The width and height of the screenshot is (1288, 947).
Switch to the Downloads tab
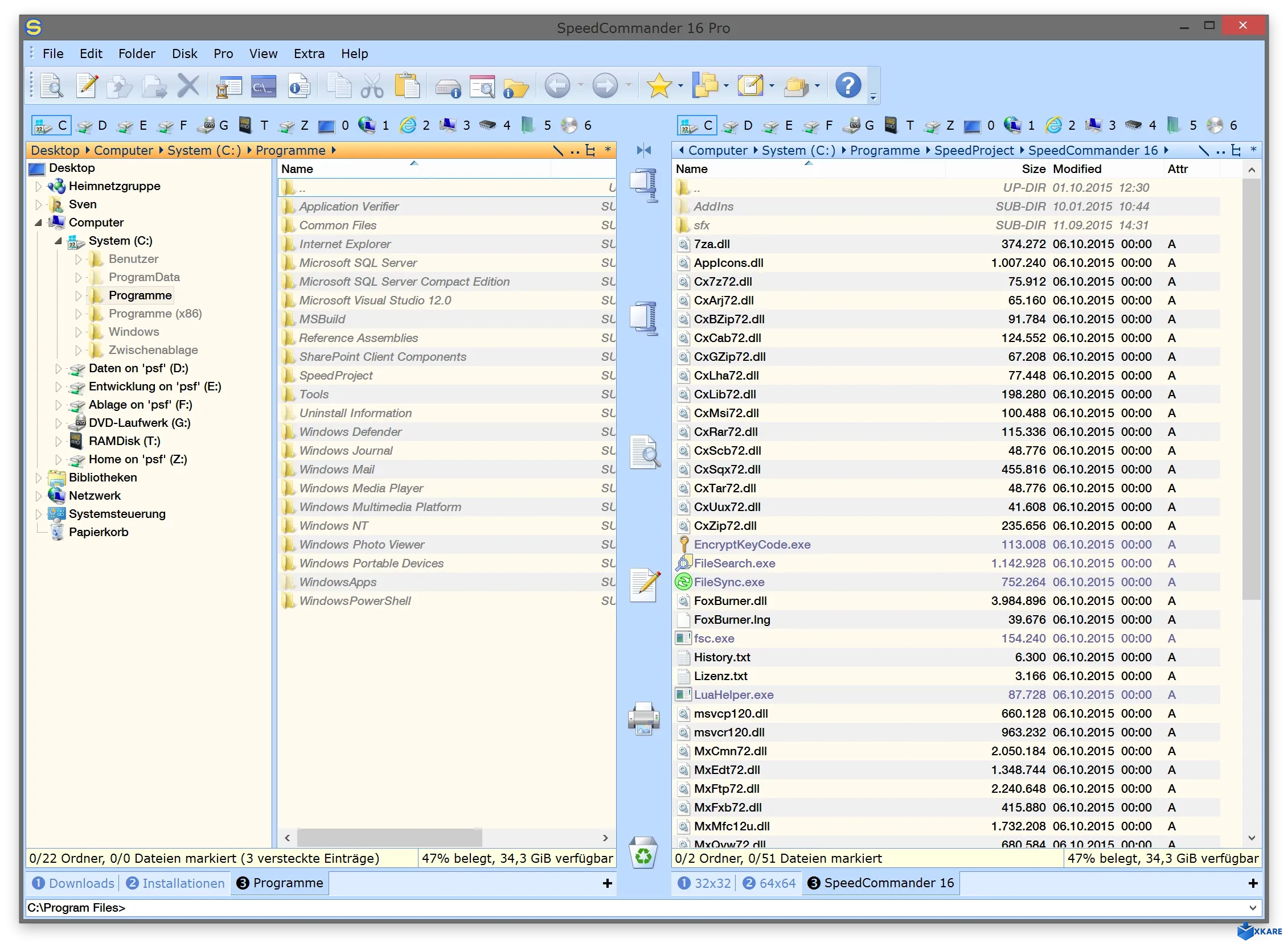(x=73, y=883)
